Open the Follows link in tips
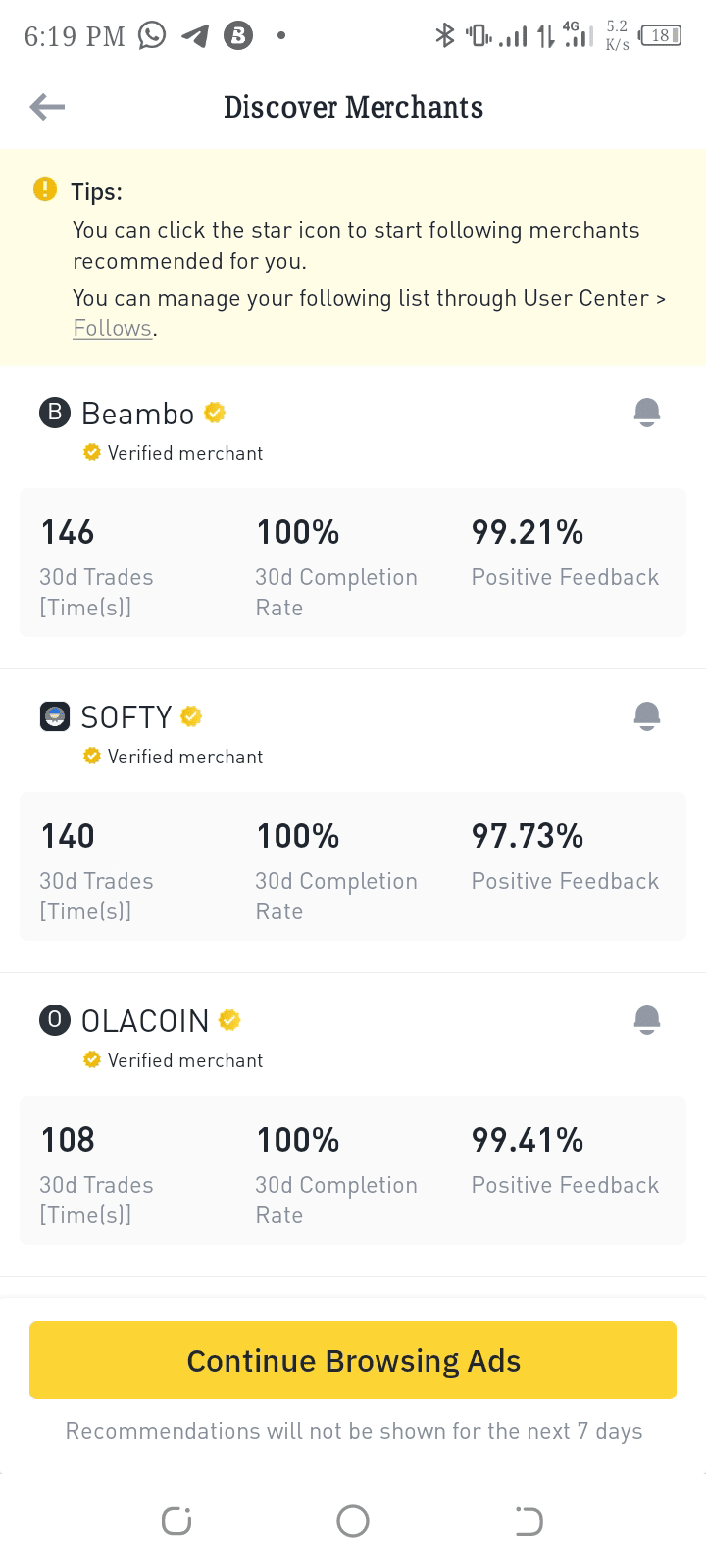This screenshot has height=1568, width=706. [x=112, y=328]
